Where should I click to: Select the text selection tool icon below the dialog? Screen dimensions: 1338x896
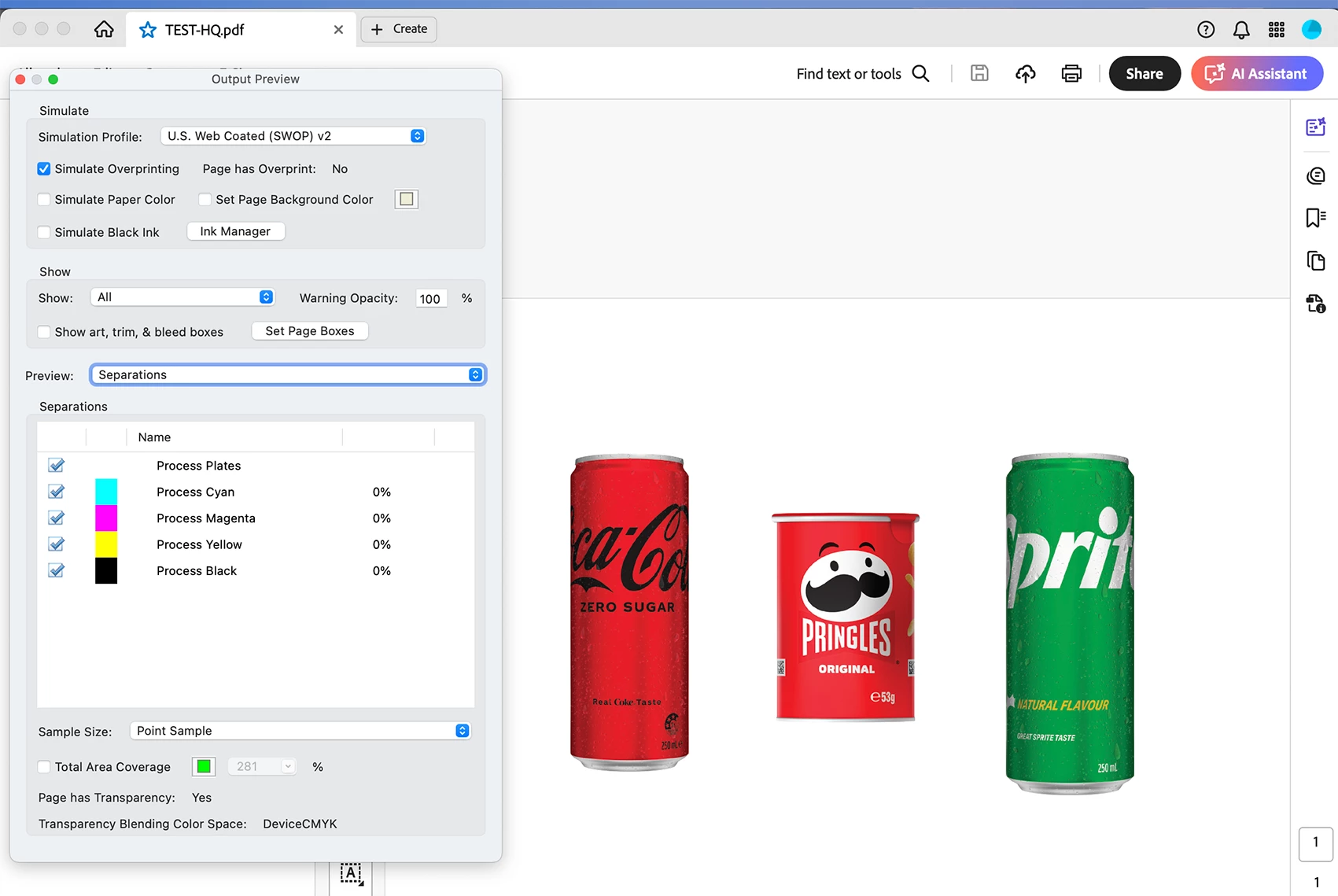[352, 874]
